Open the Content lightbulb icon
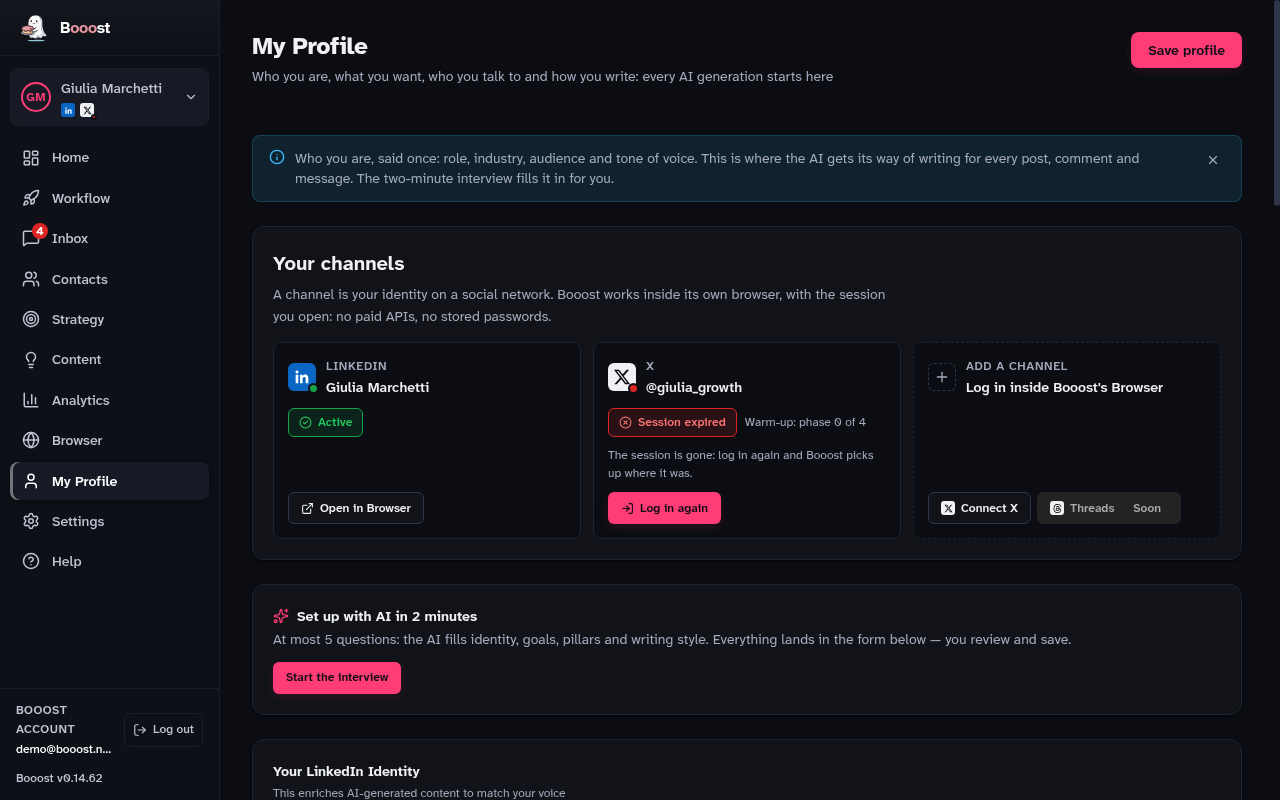The image size is (1280, 800). point(31,360)
